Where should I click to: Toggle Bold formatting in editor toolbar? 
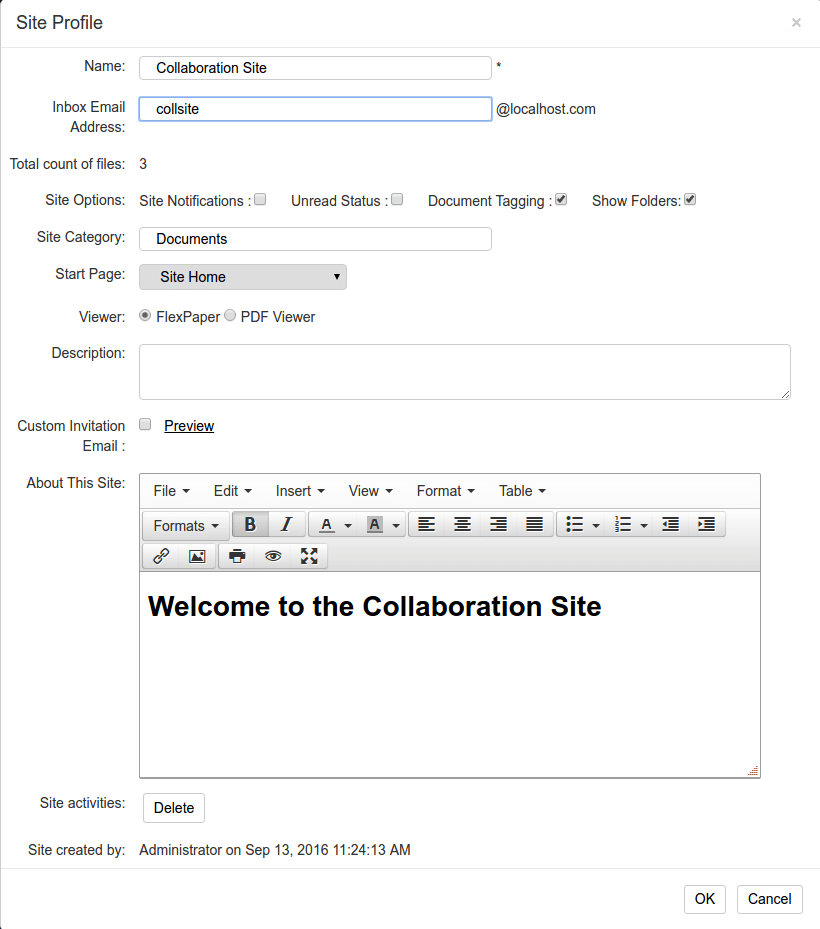point(250,524)
